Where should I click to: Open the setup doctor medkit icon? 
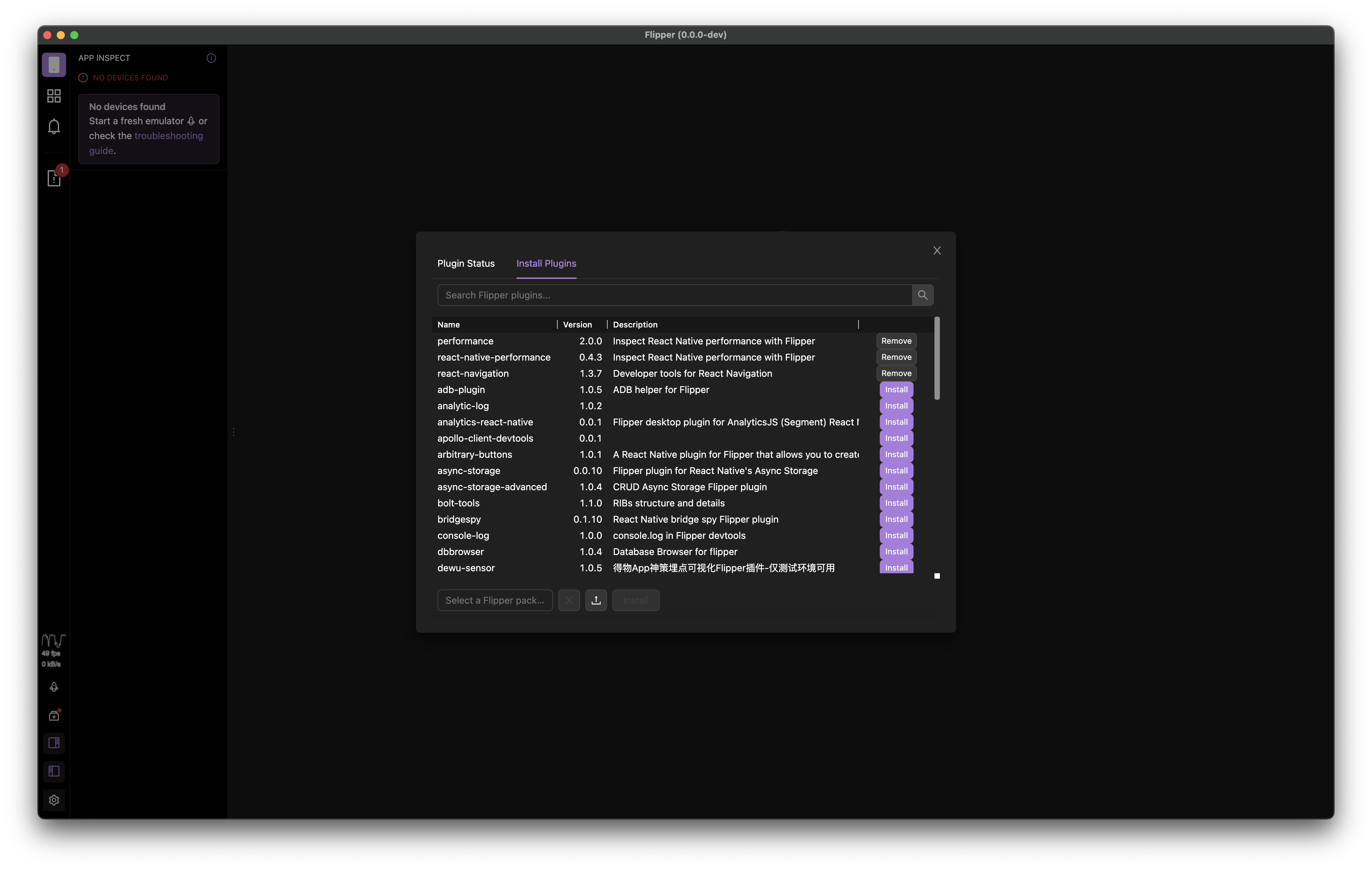[x=54, y=716]
